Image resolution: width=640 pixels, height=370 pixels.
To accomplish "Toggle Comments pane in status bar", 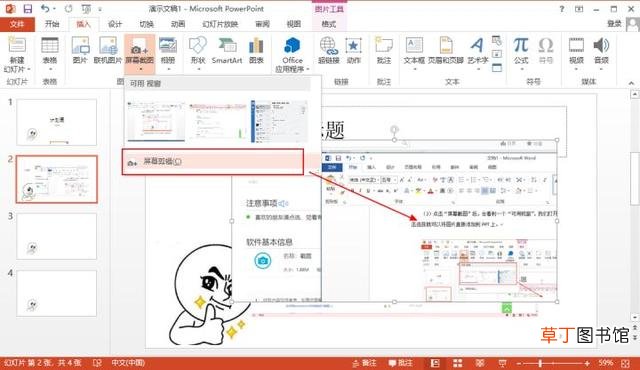I will [x=400, y=363].
